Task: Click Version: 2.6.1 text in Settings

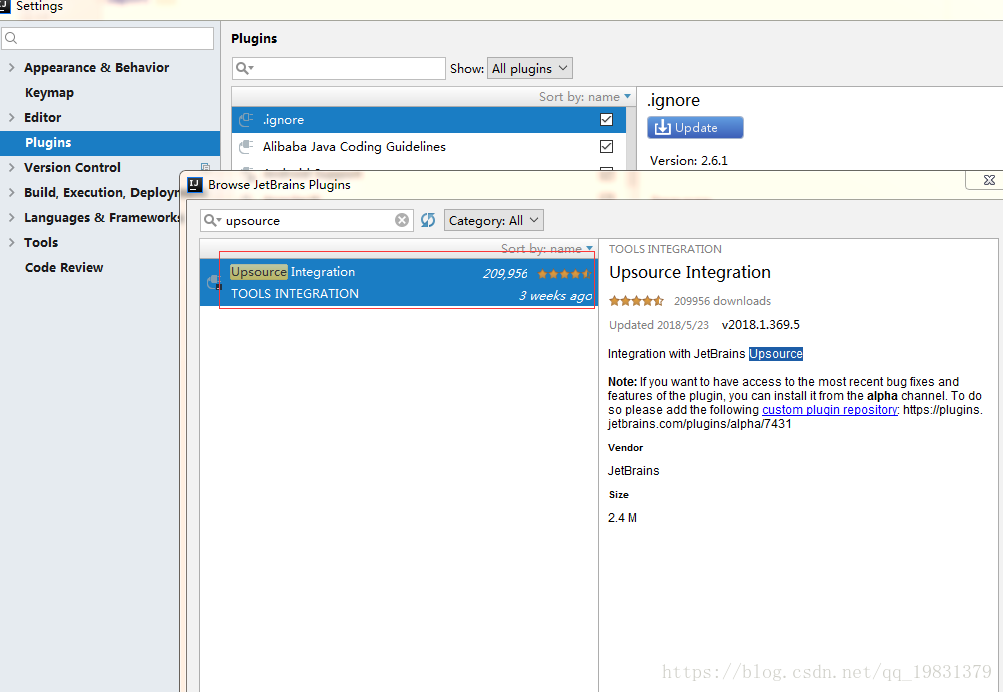Action: tap(689, 161)
